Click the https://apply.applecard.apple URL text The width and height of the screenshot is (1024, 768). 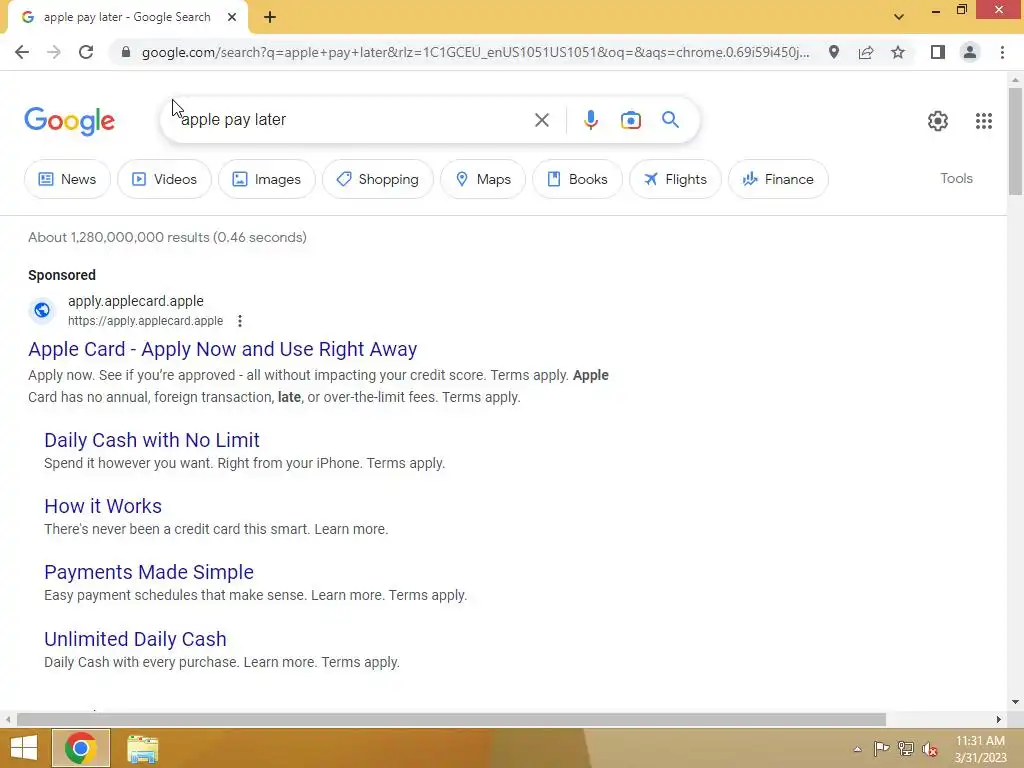click(145, 321)
